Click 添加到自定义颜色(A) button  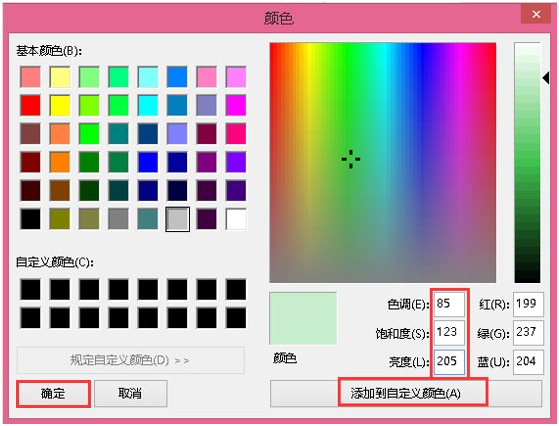click(406, 394)
